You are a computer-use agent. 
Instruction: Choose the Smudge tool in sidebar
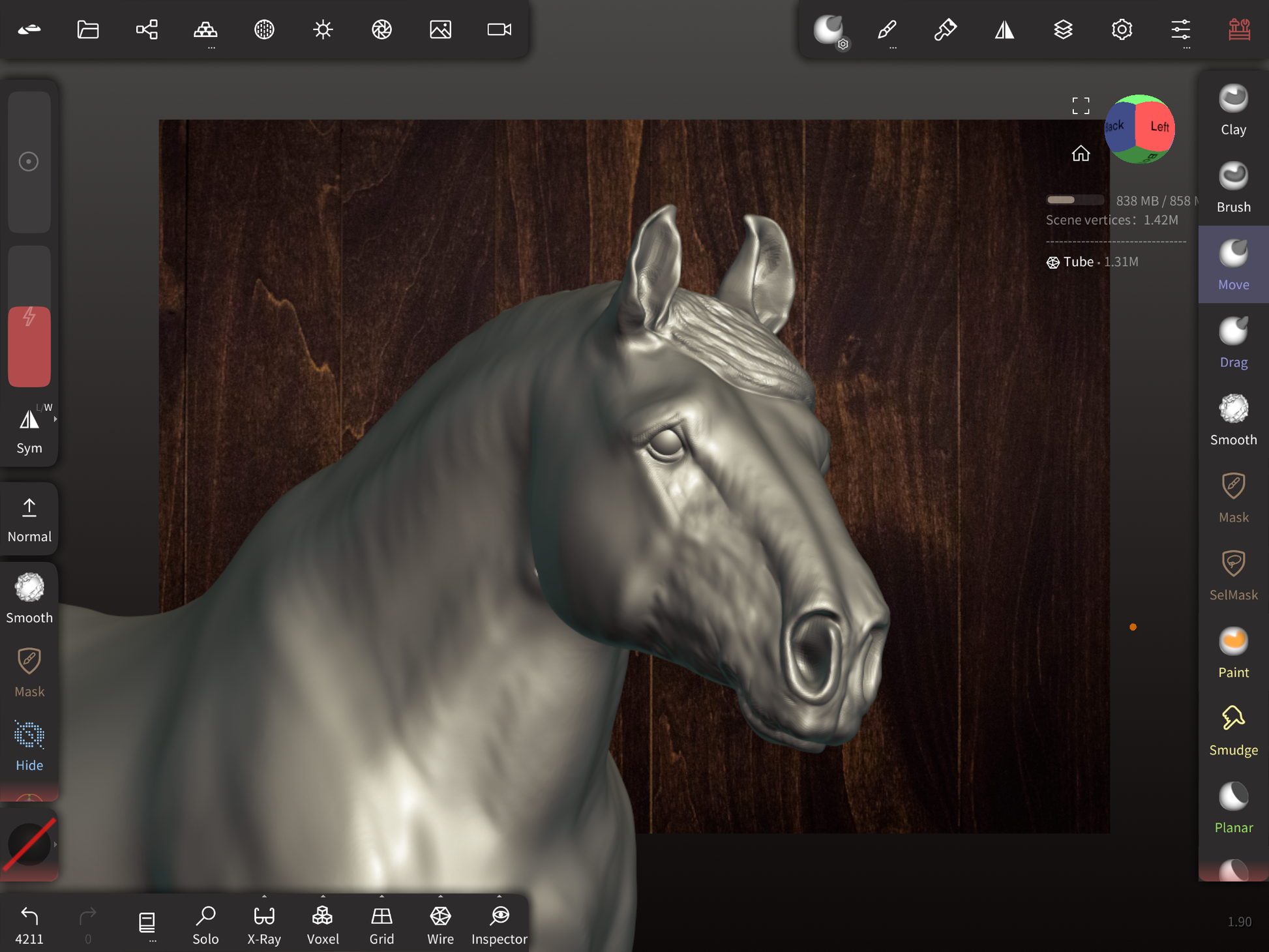(x=1232, y=730)
